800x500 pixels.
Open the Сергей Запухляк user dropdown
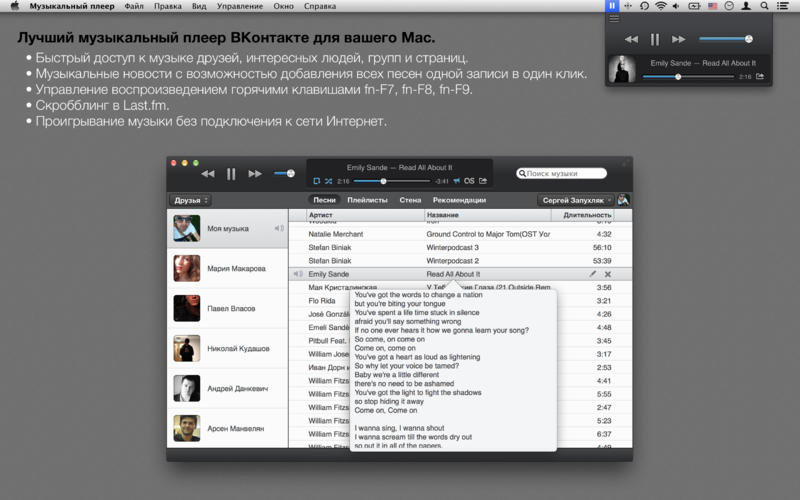(x=576, y=200)
